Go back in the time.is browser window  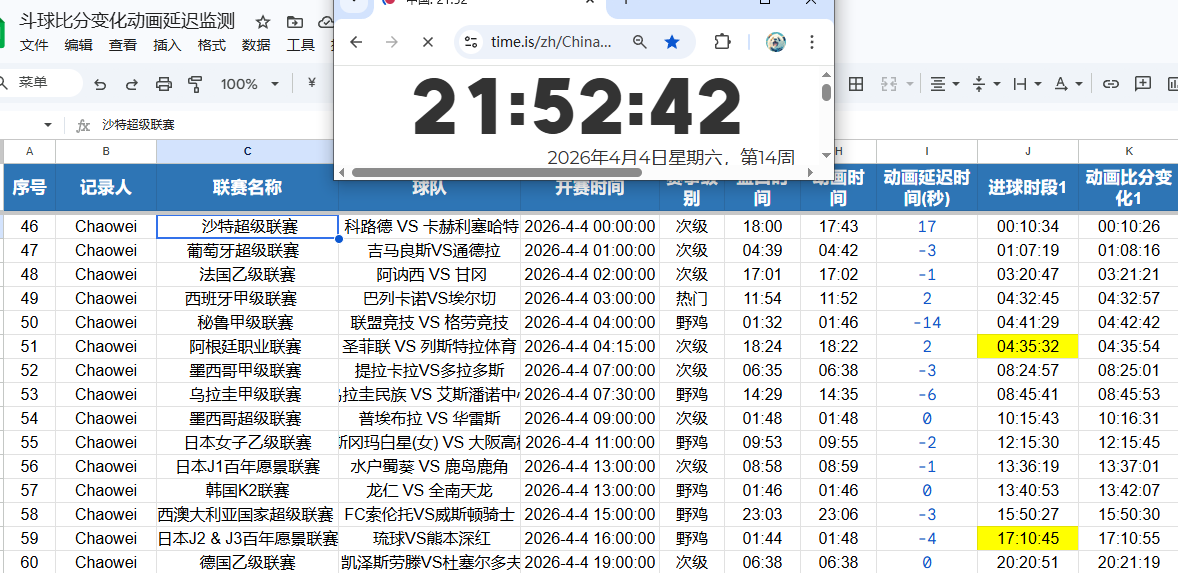point(356,42)
